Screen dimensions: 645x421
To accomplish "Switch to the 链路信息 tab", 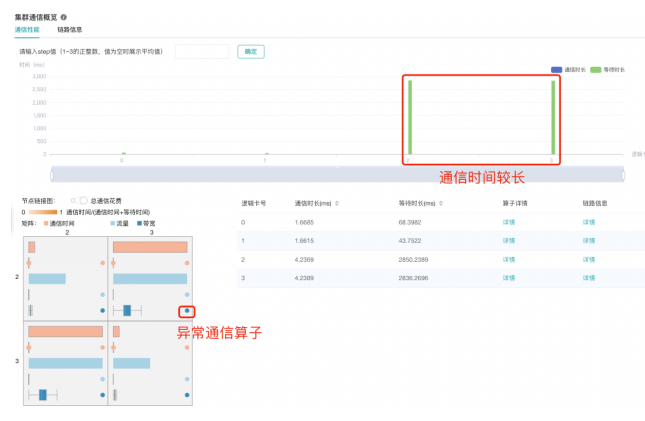I will (70, 30).
